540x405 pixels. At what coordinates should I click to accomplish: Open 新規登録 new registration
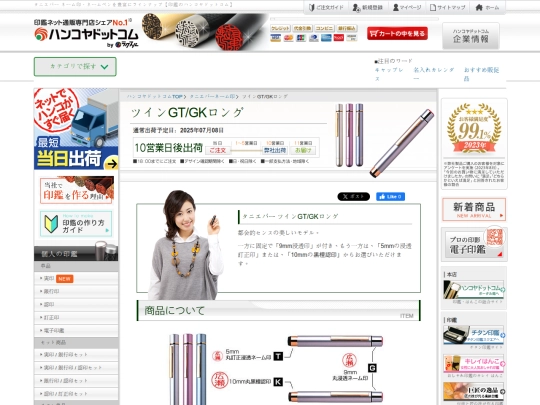pos(367,7)
